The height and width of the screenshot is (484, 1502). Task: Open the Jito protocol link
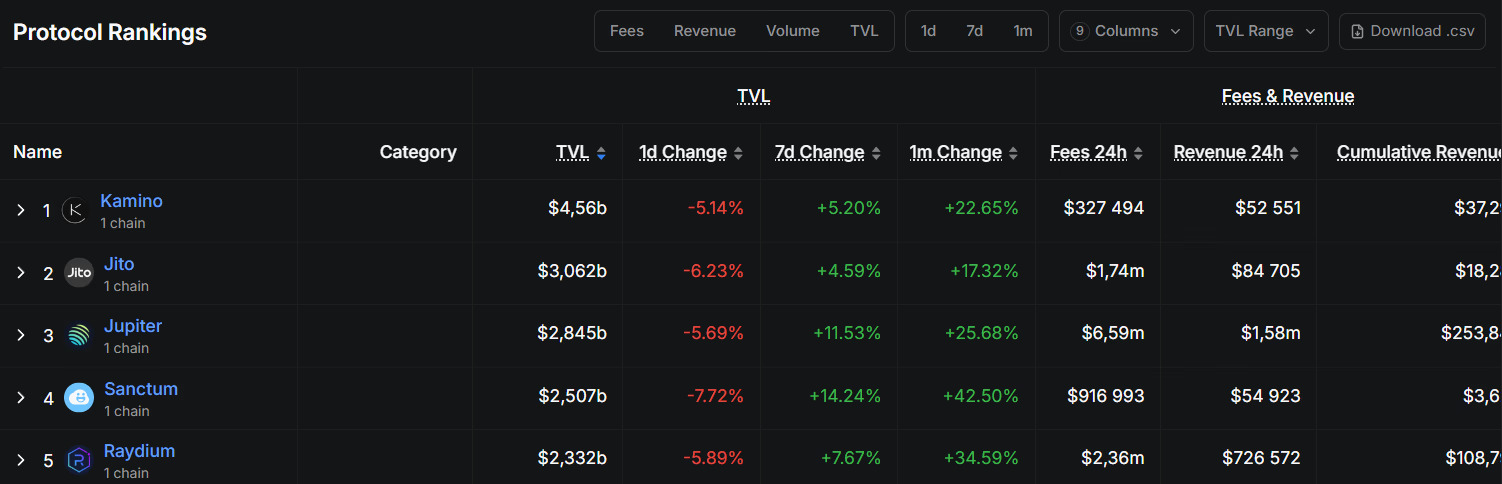point(119,264)
